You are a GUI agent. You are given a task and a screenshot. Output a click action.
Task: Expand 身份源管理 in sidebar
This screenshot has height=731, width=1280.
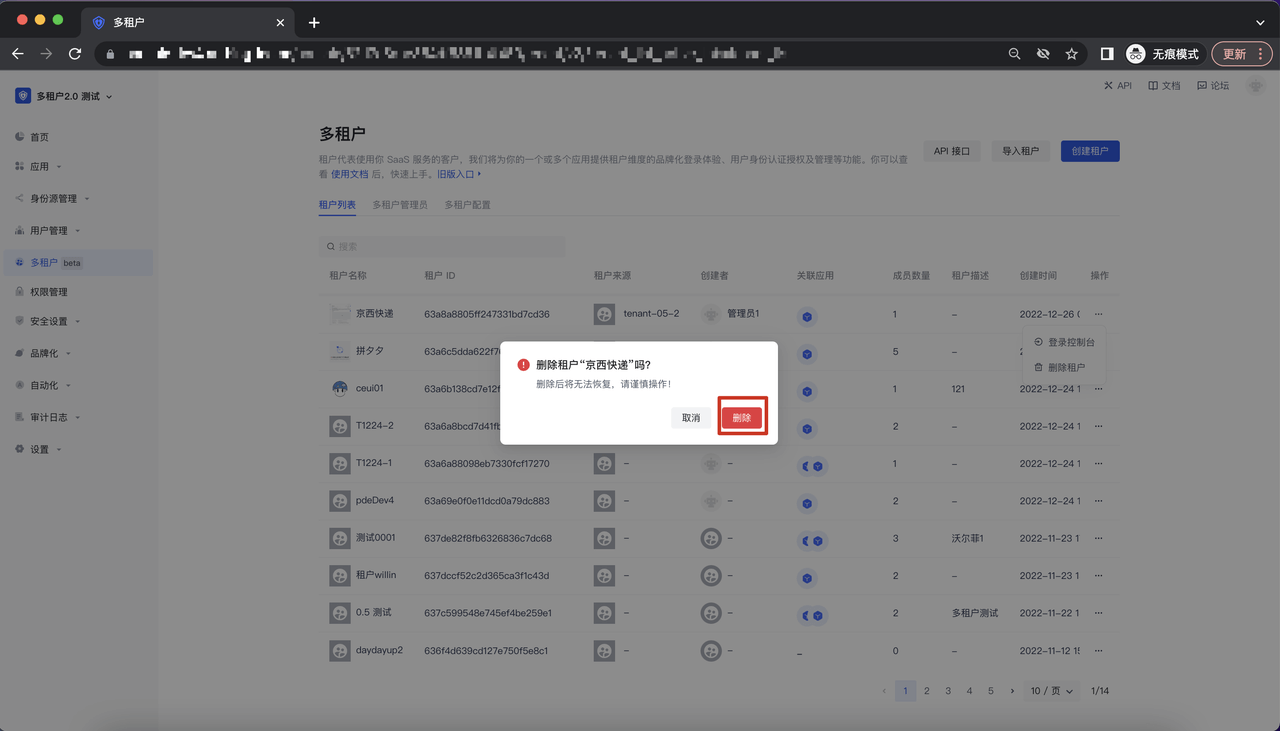point(54,199)
